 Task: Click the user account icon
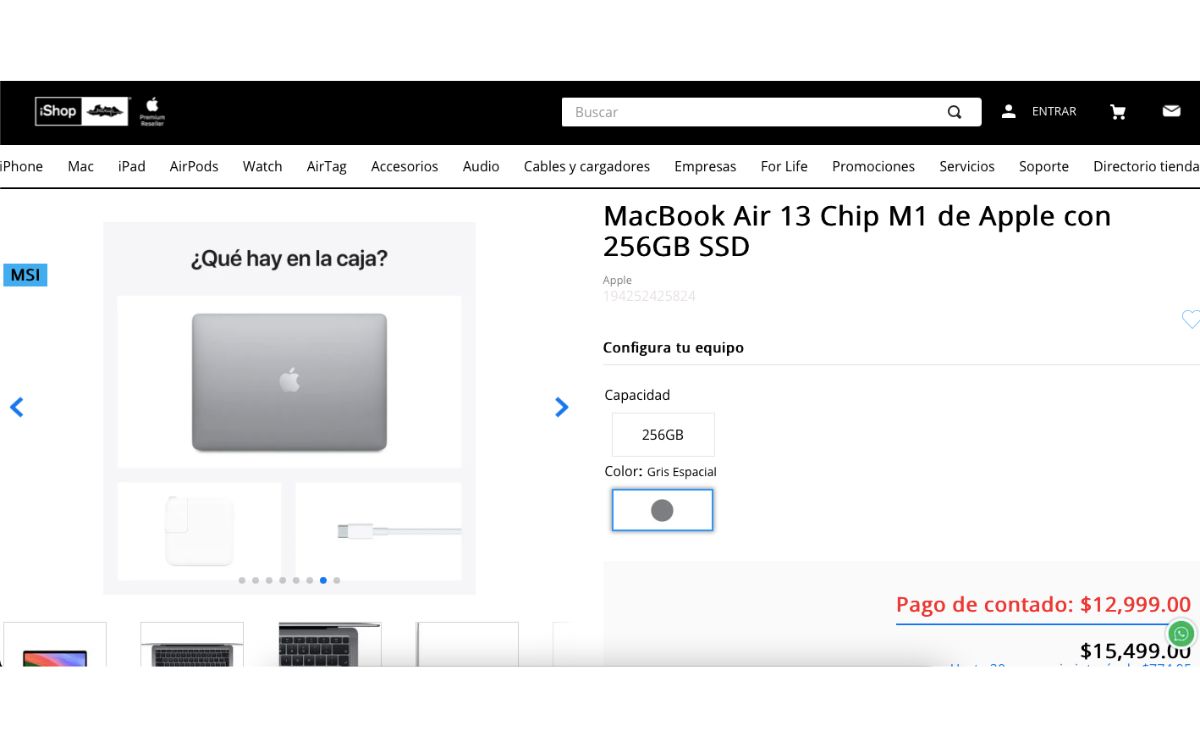(1009, 111)
